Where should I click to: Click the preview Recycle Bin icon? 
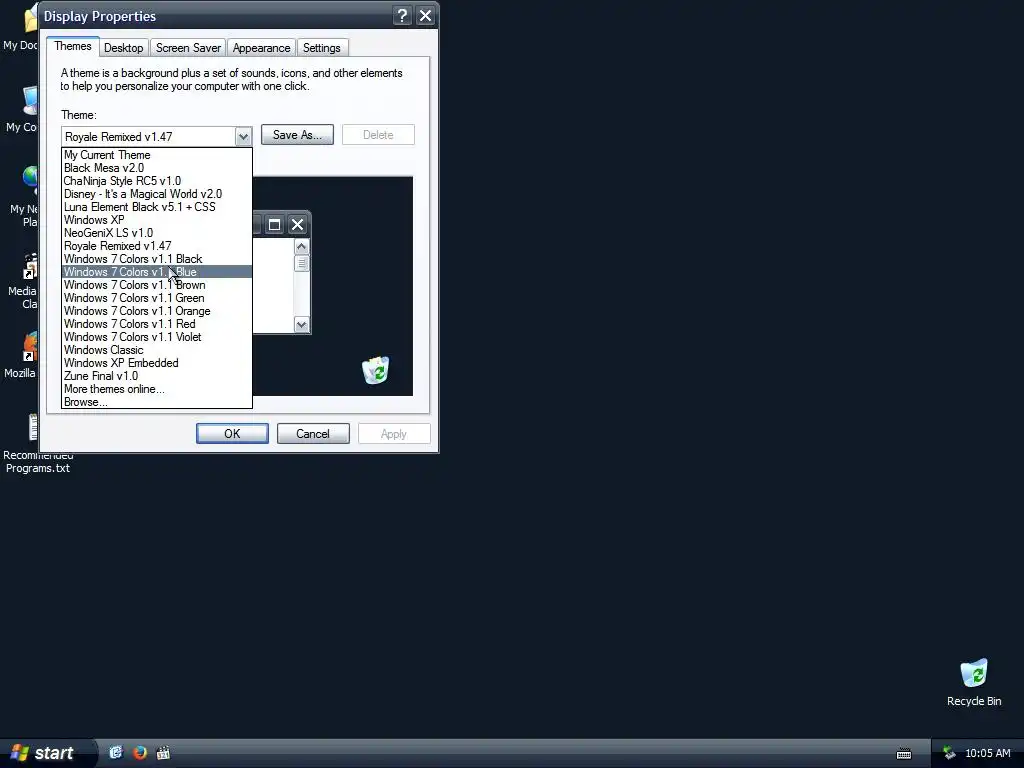[x=376, y=370]
